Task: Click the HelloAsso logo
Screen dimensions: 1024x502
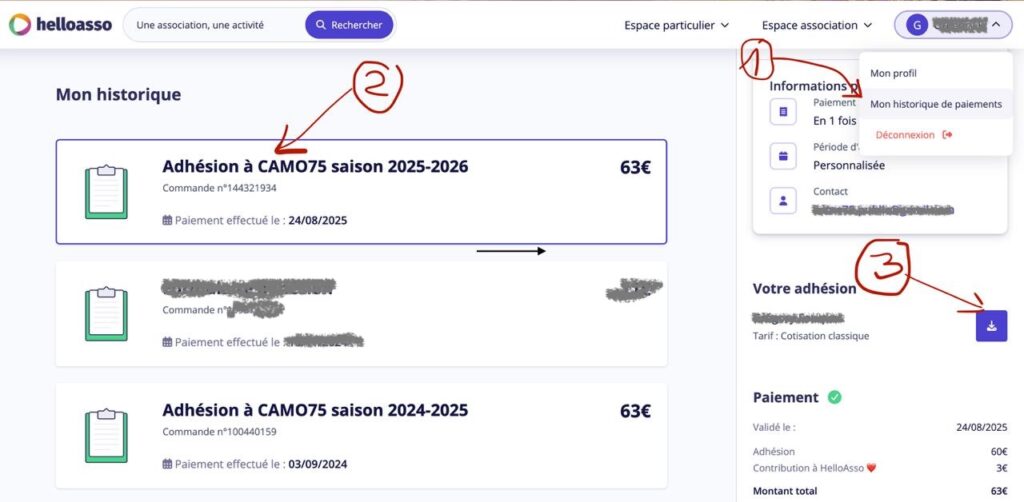Action: click(58, 25)
